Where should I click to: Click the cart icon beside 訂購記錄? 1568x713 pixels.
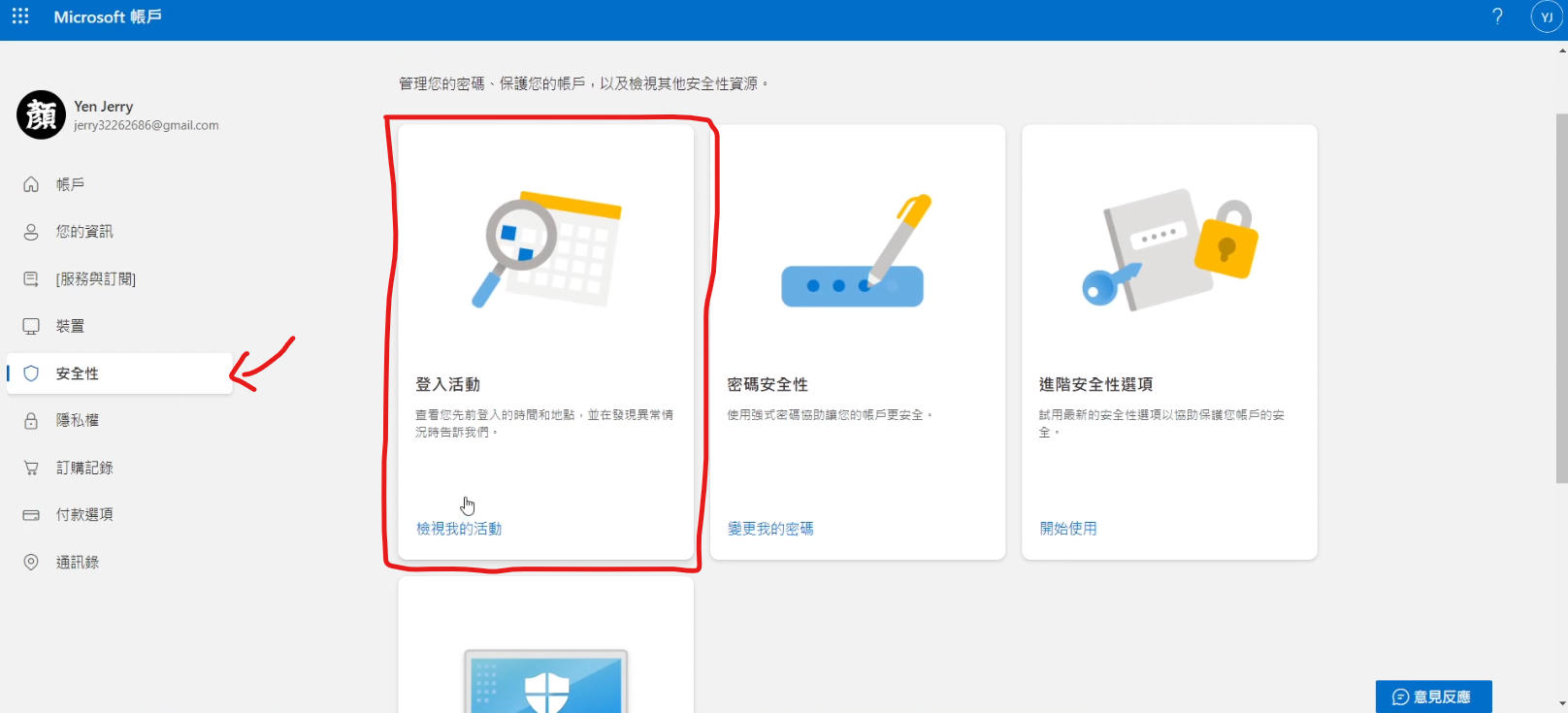click(x=31, y=468)
